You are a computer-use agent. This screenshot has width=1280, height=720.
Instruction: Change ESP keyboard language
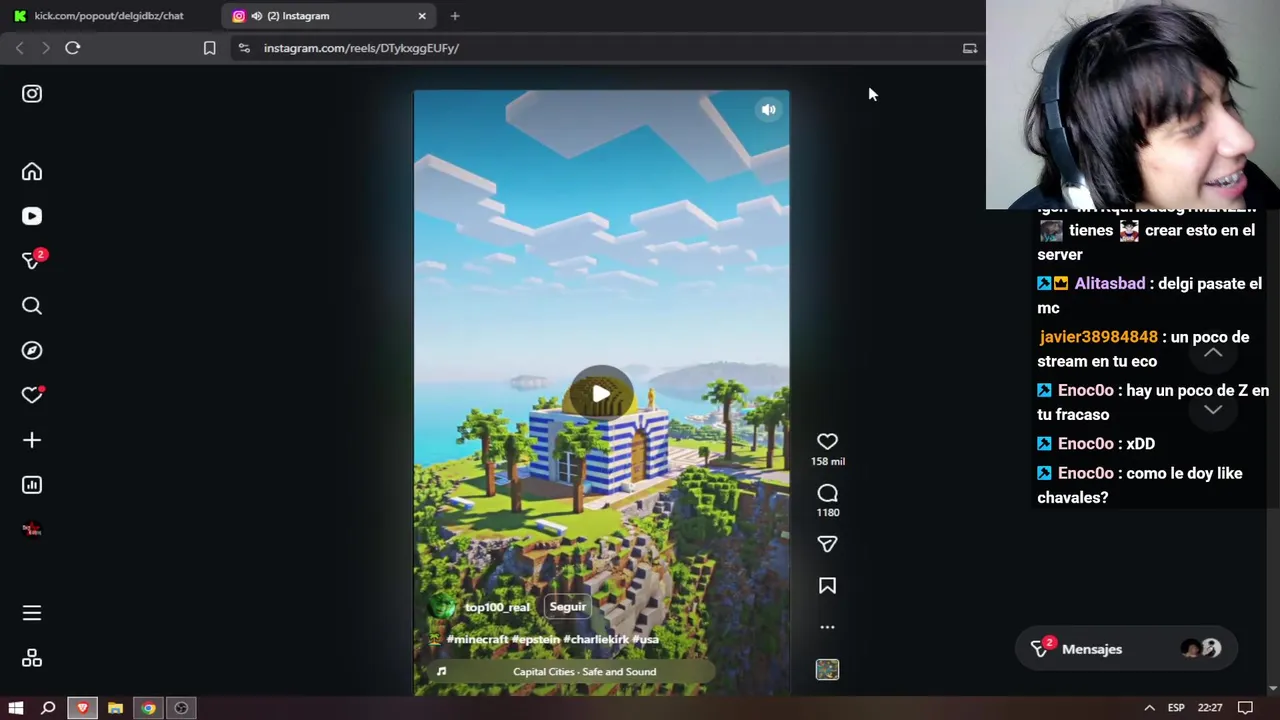1176,708
